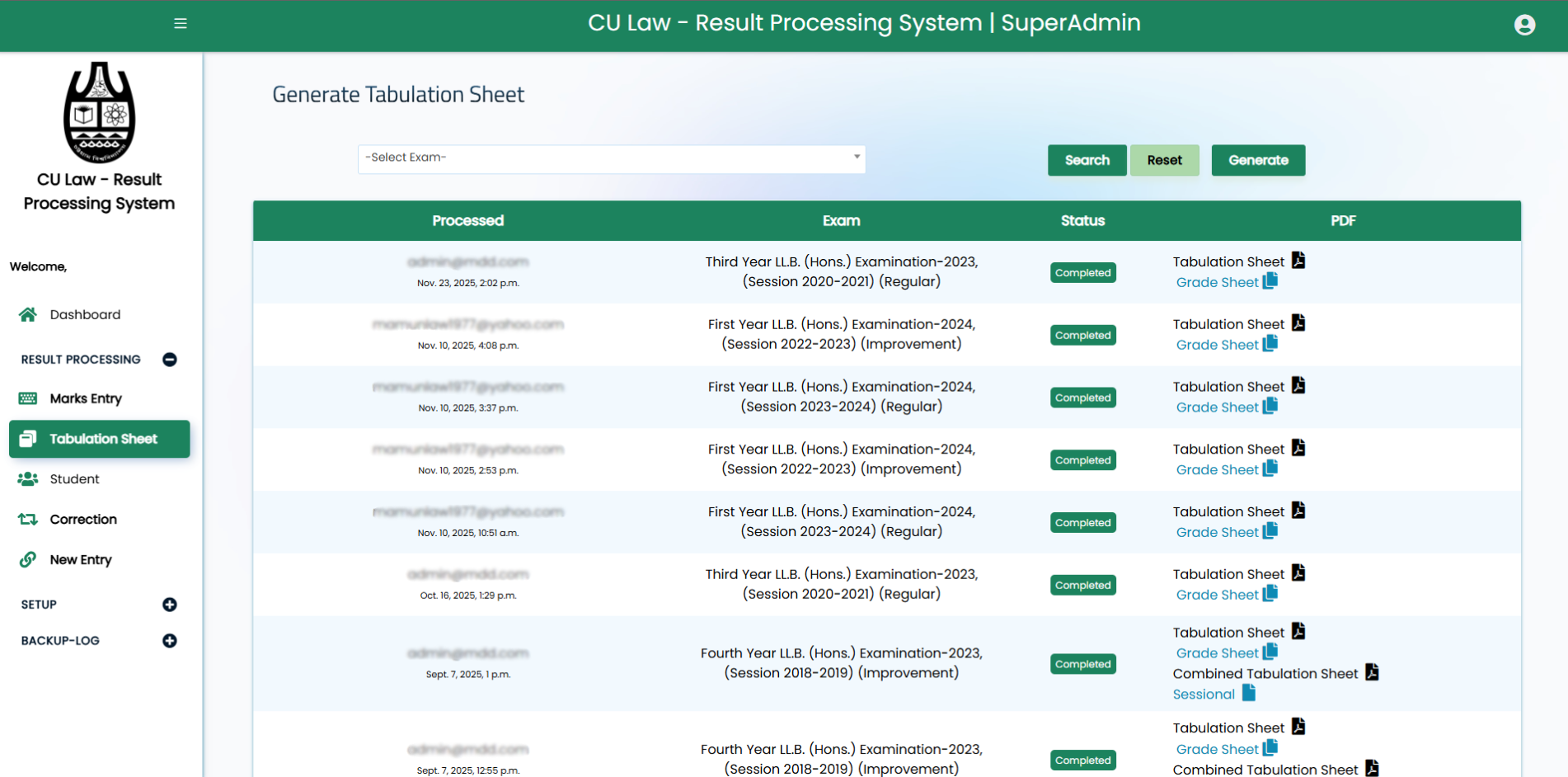Open first row Tabulation Sheet PDF icon
This screenshot has height=777, width=1568.
[1298, 261]
